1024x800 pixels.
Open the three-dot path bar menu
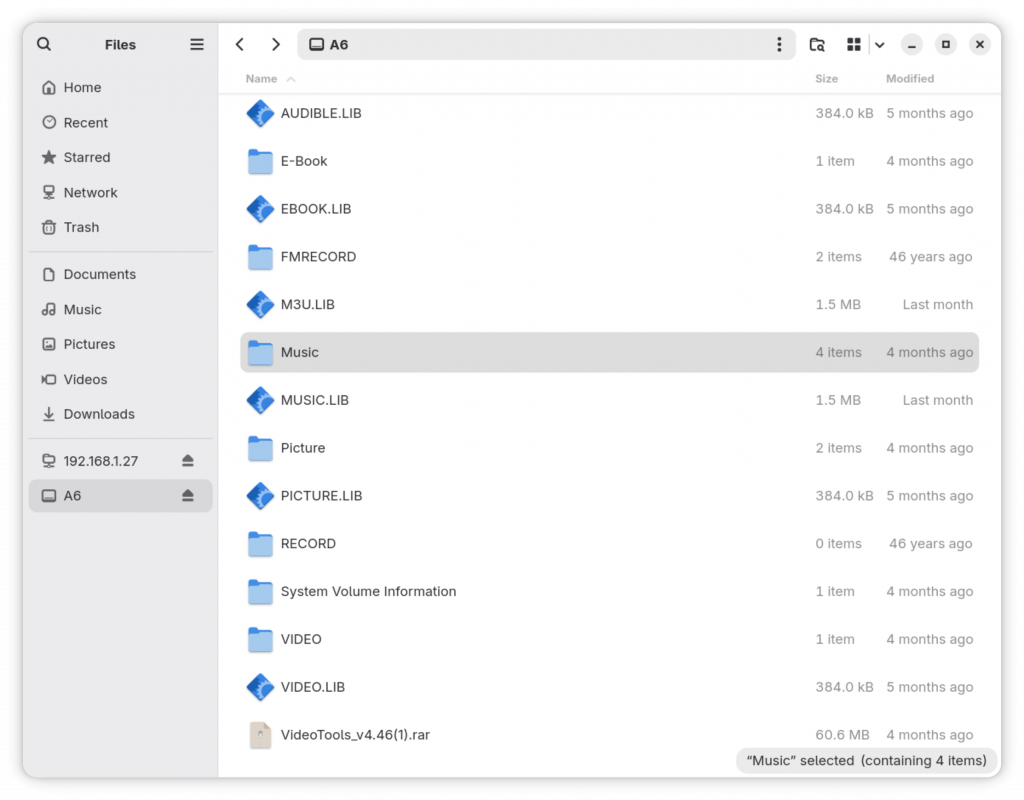(779, 44)
